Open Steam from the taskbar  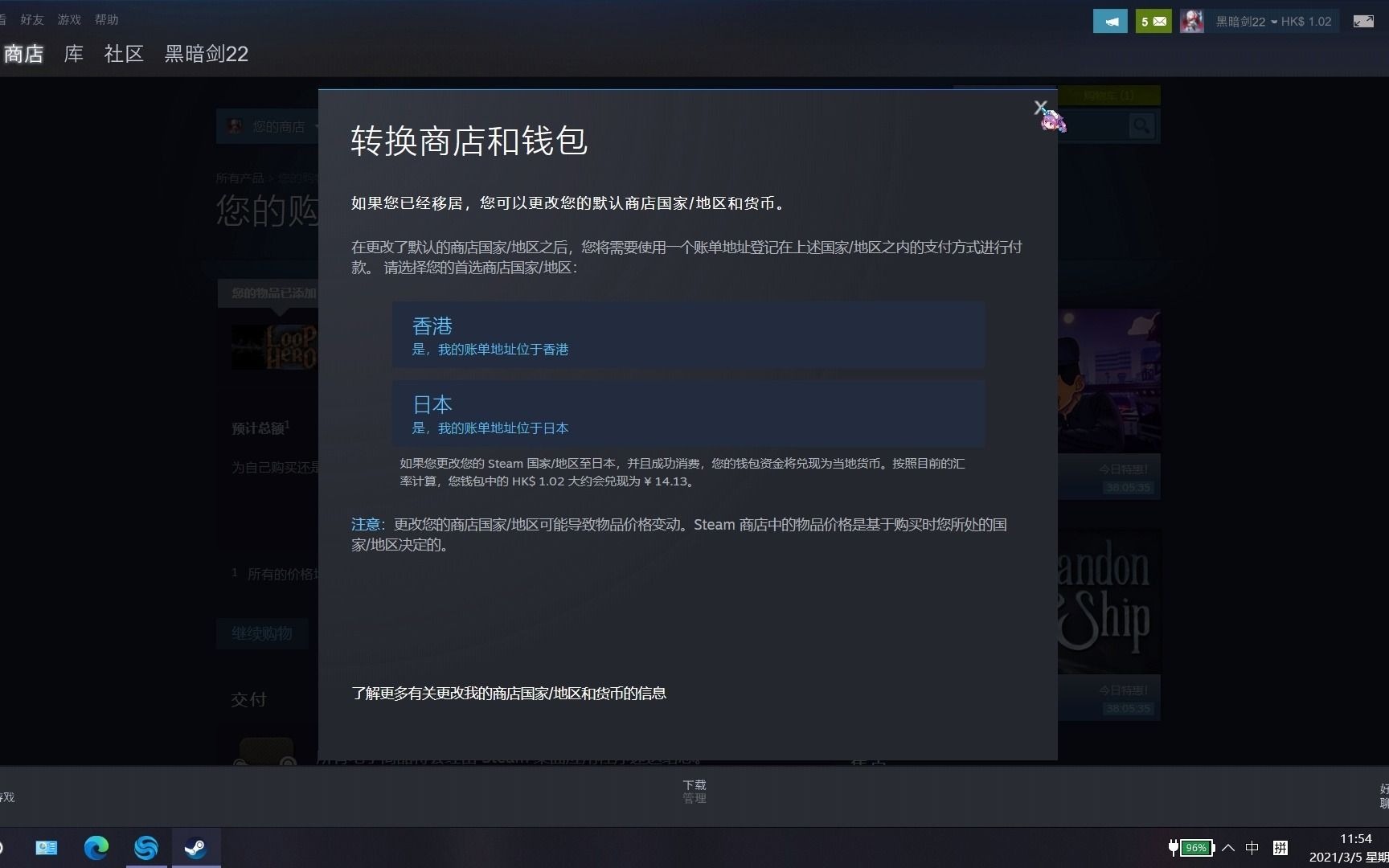[x=196, y=848]
